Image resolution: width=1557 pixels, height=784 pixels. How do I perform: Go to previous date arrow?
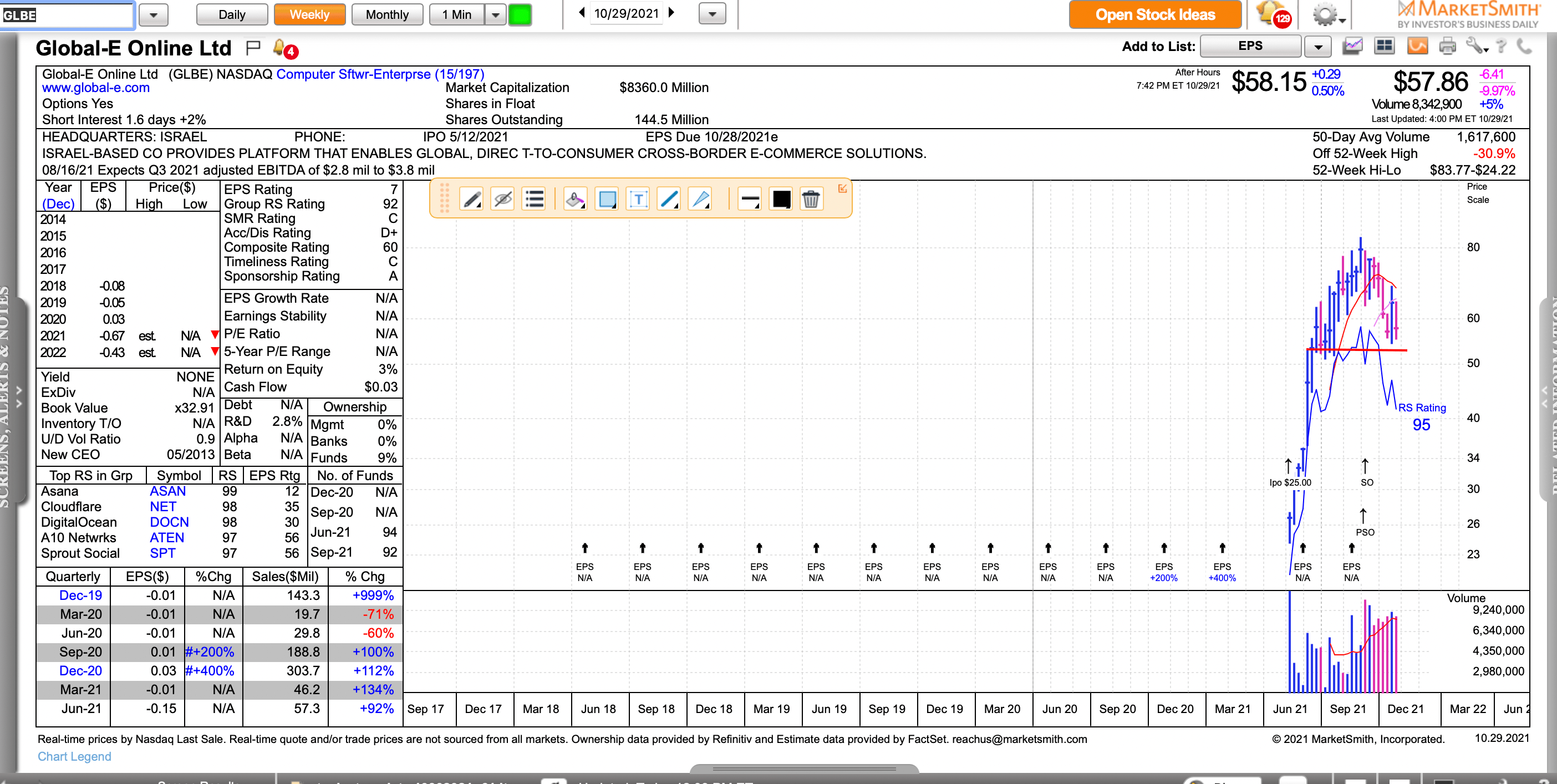[x=582, y=13]
